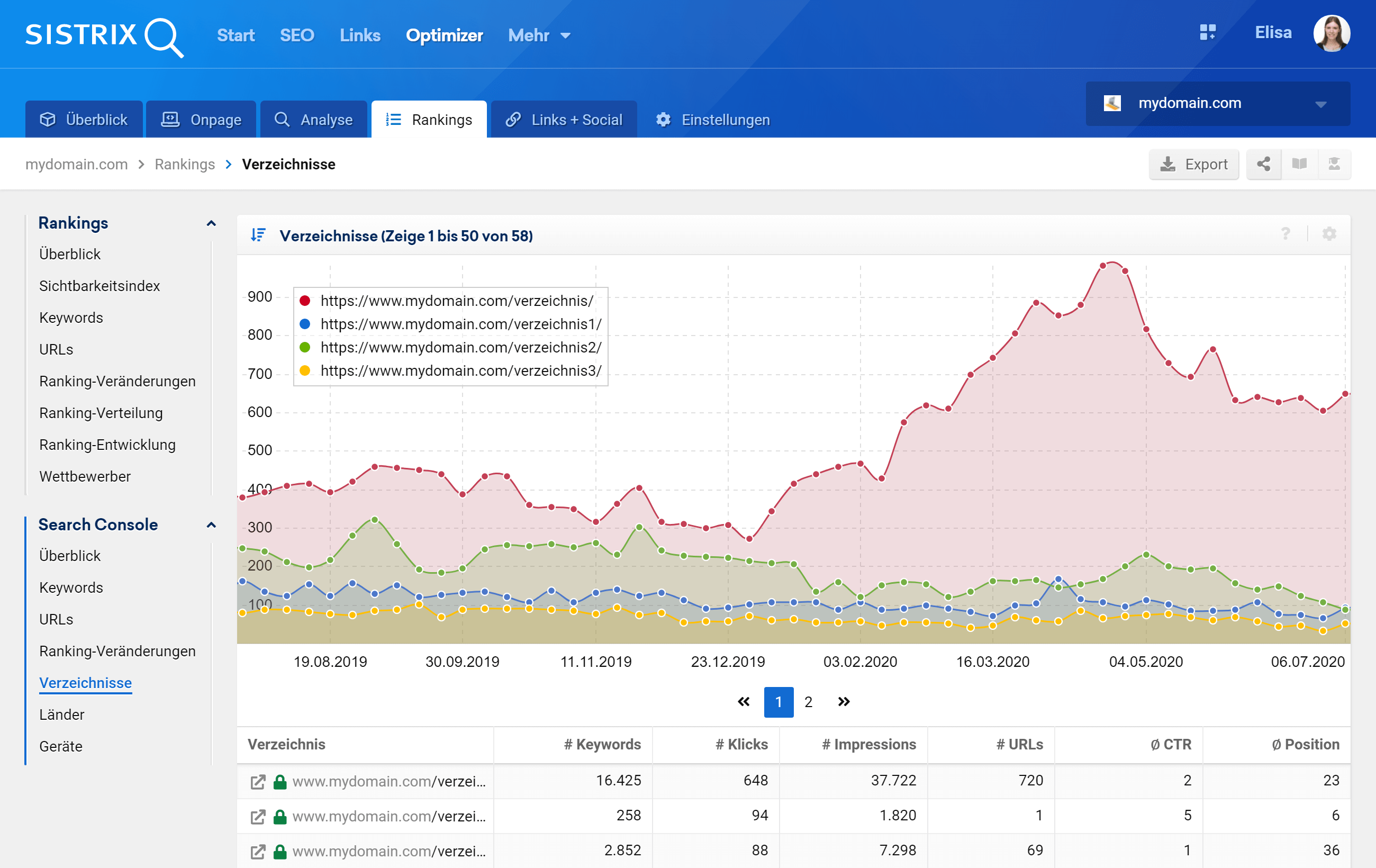Toggle the verzeichnis2 green legend entry
The width and height of the screenshot is (1376, 868).
coord(460,348)
